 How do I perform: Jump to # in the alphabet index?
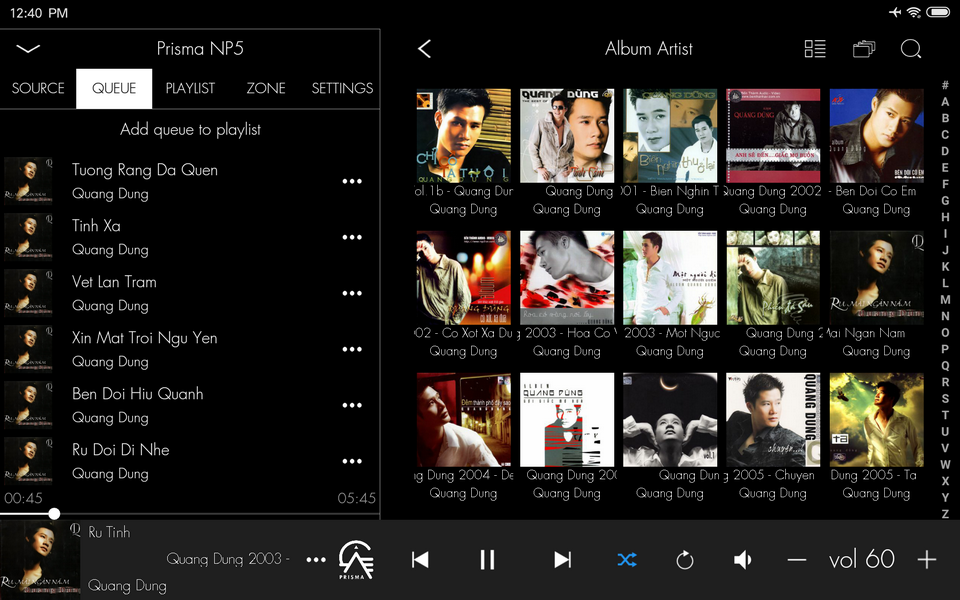(945, 85)
